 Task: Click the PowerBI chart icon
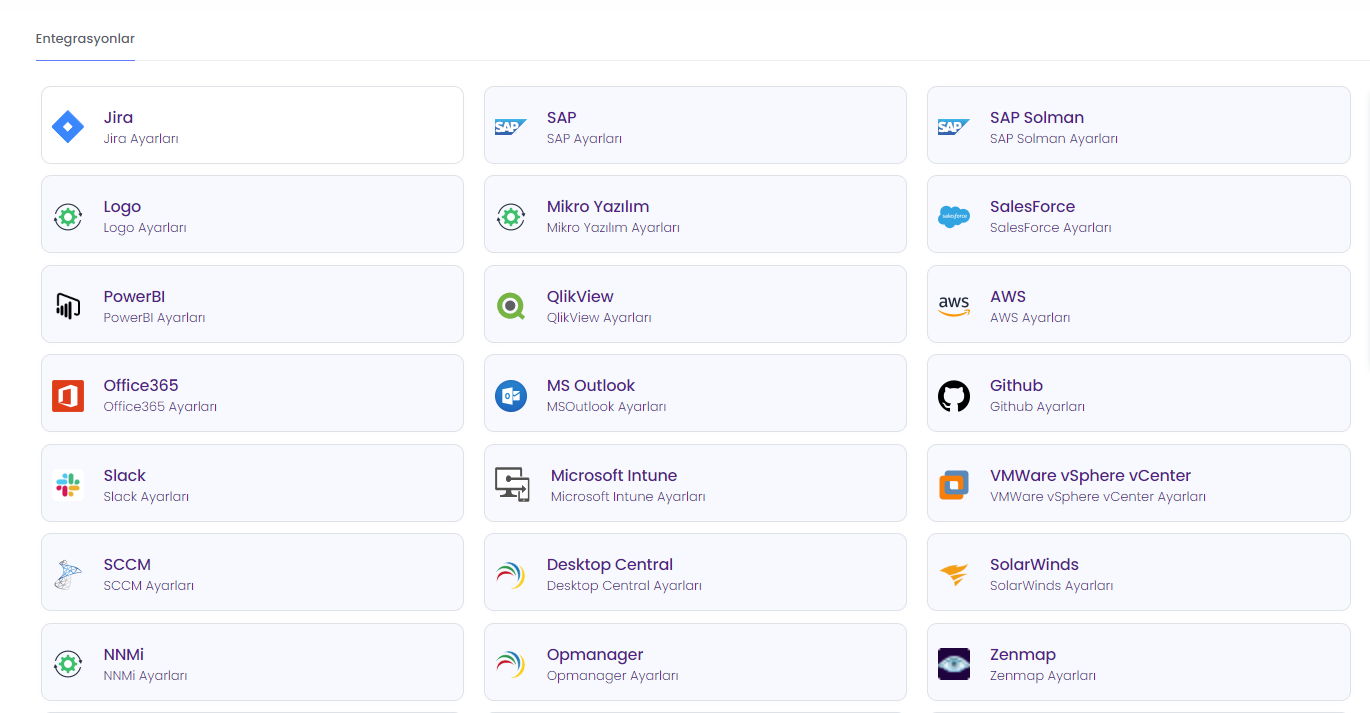(x=68, y=306)
